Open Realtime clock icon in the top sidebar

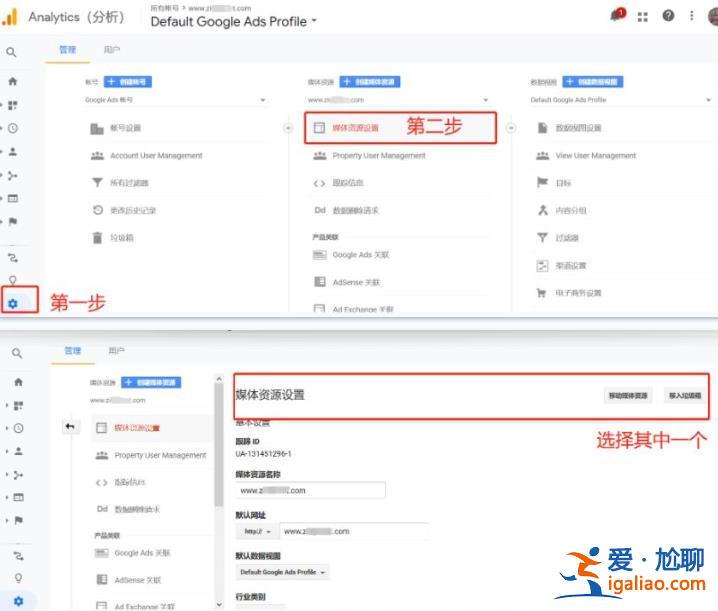click(x=13, y=128)
